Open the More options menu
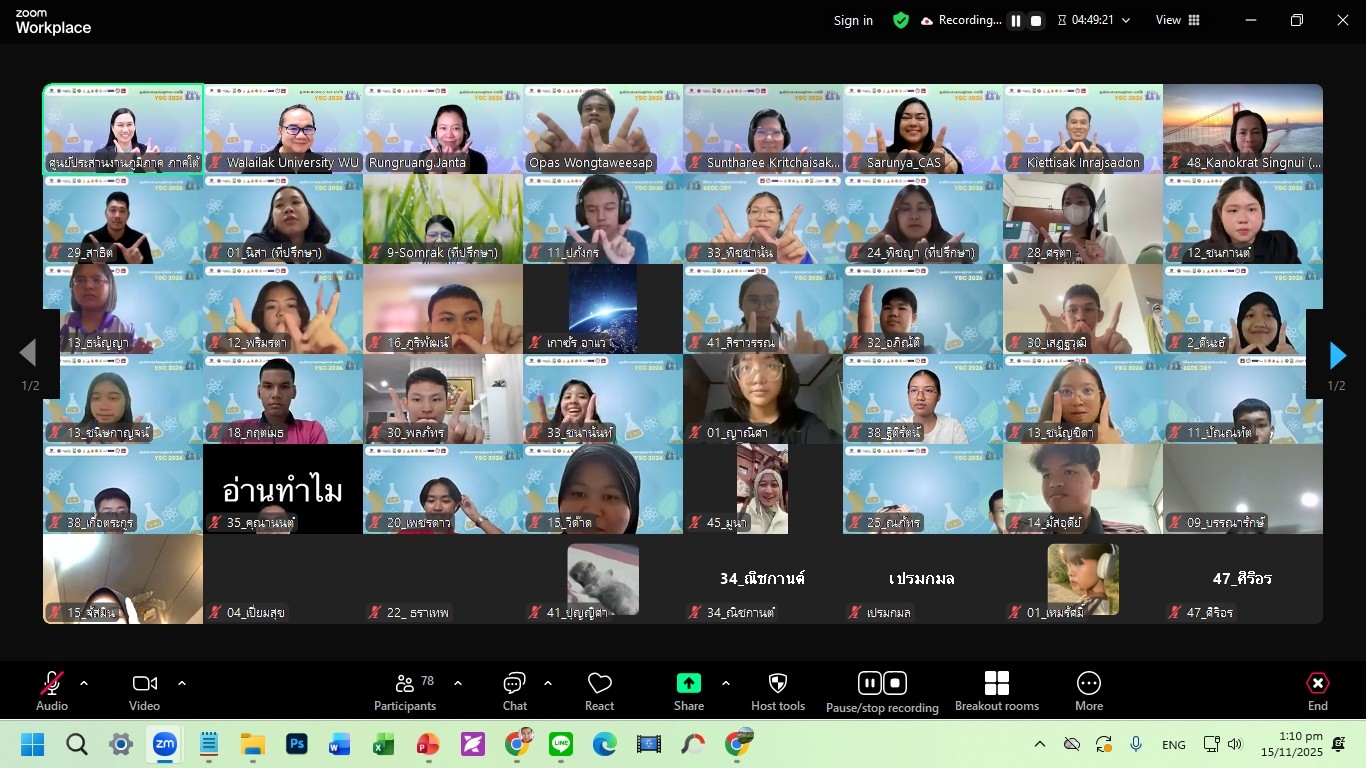1366x768 pixels. coord(1089,691)
